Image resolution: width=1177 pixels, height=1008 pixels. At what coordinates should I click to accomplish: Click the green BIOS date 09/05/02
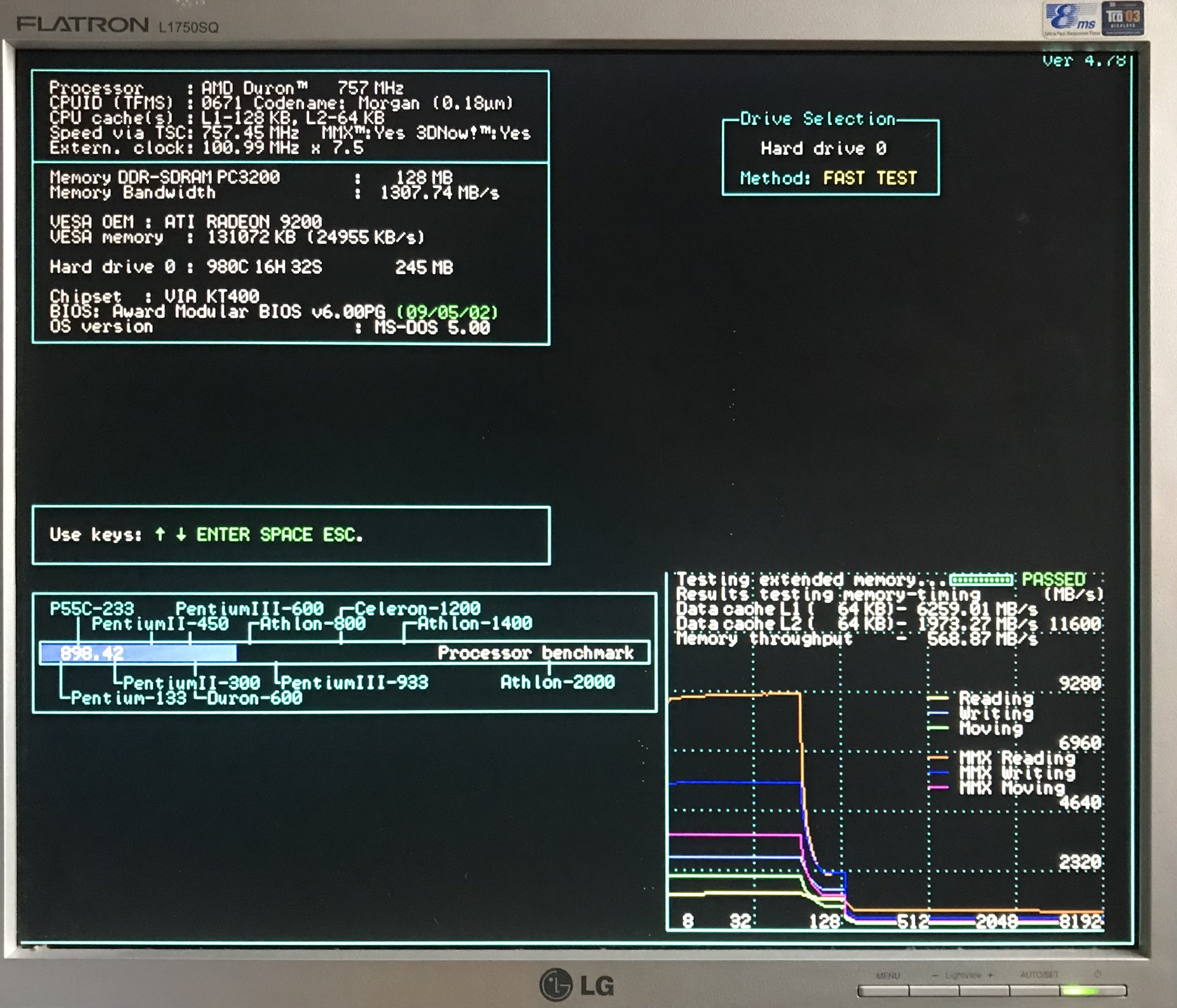pyautogui.click(x=447, y=312)
